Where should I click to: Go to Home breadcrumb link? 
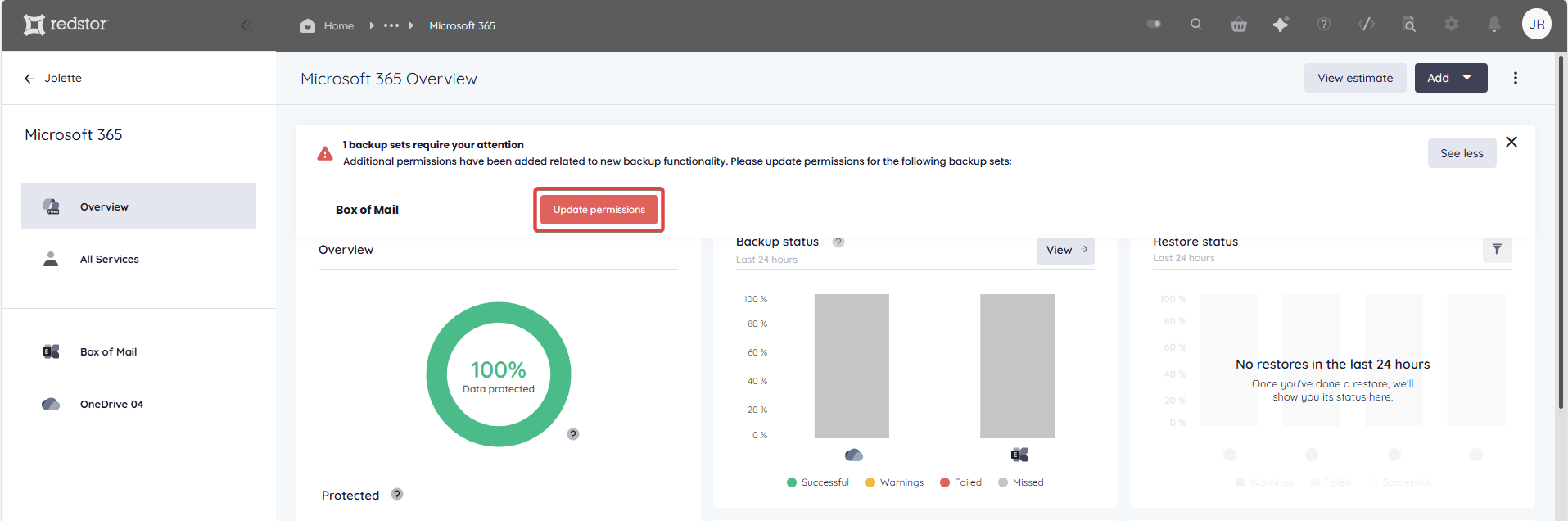pyautogui.click(x=338, y=25)
